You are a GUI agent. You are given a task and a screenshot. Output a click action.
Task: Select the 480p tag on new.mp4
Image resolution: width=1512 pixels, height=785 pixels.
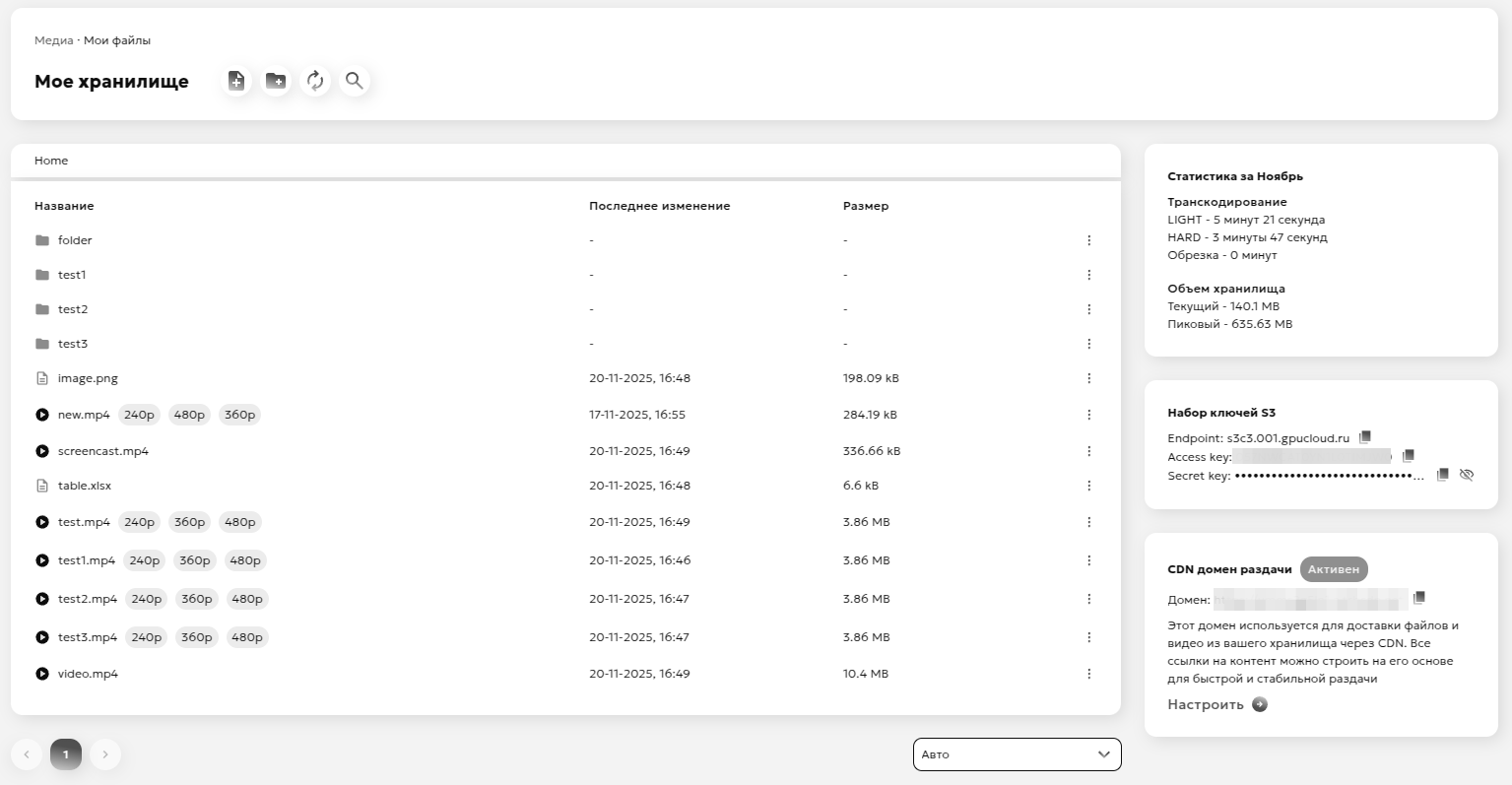tap(189, 415)
